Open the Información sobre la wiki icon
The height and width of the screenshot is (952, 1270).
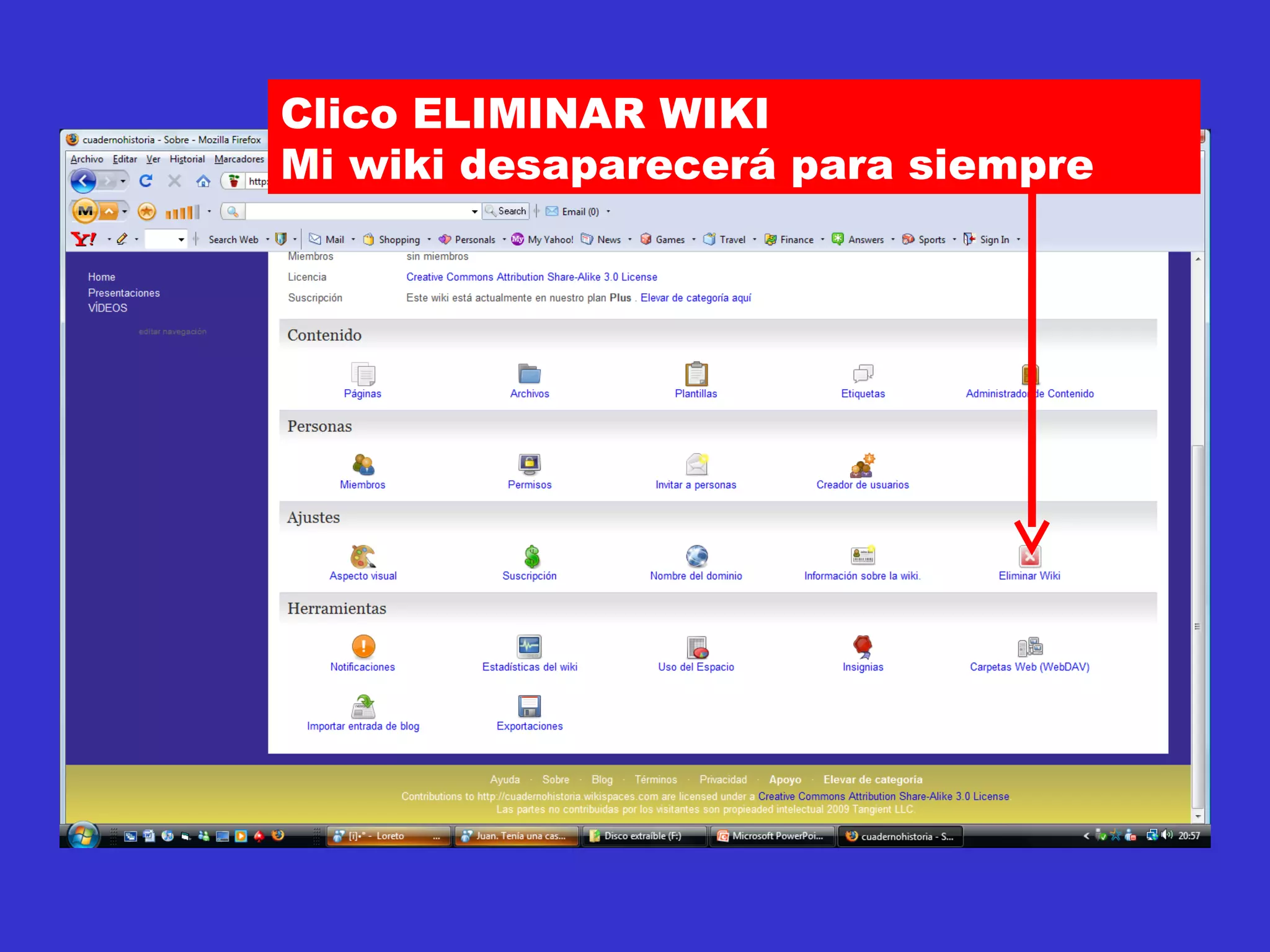(863, 555)
